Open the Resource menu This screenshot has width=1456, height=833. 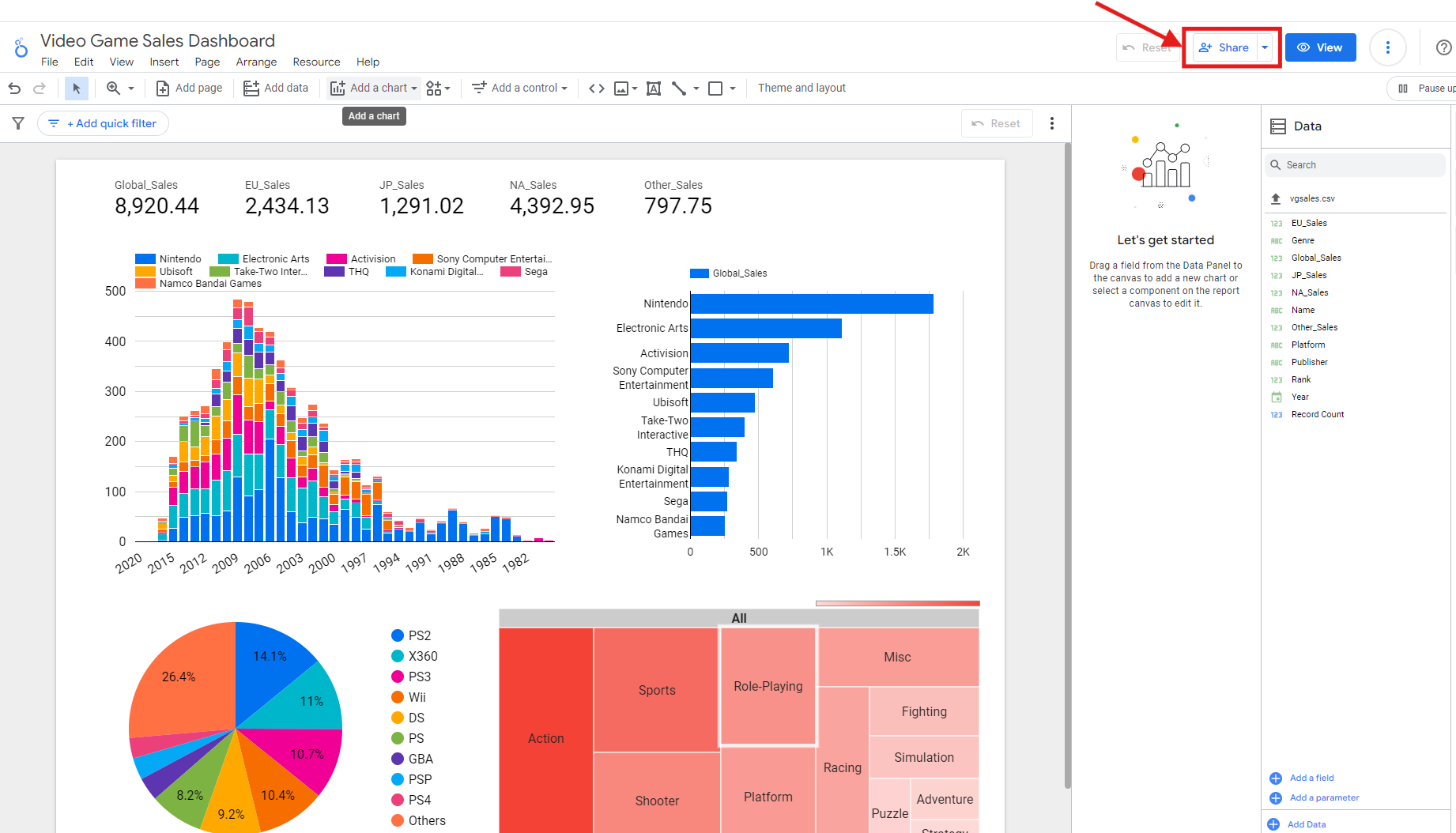(316, 62)
